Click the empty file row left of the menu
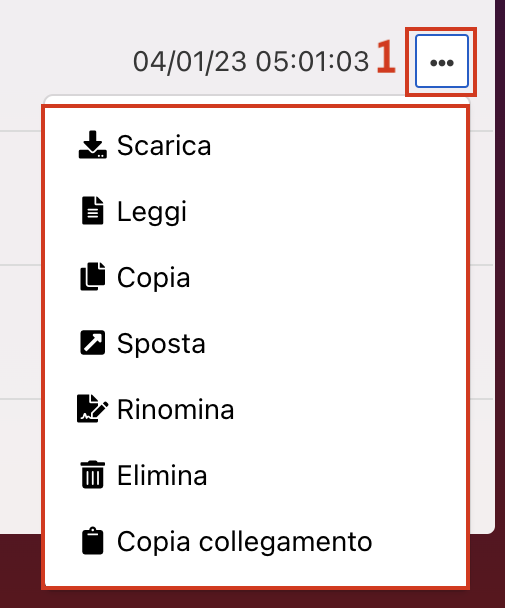Screen dimensions: 505x608 pos(20,198)
